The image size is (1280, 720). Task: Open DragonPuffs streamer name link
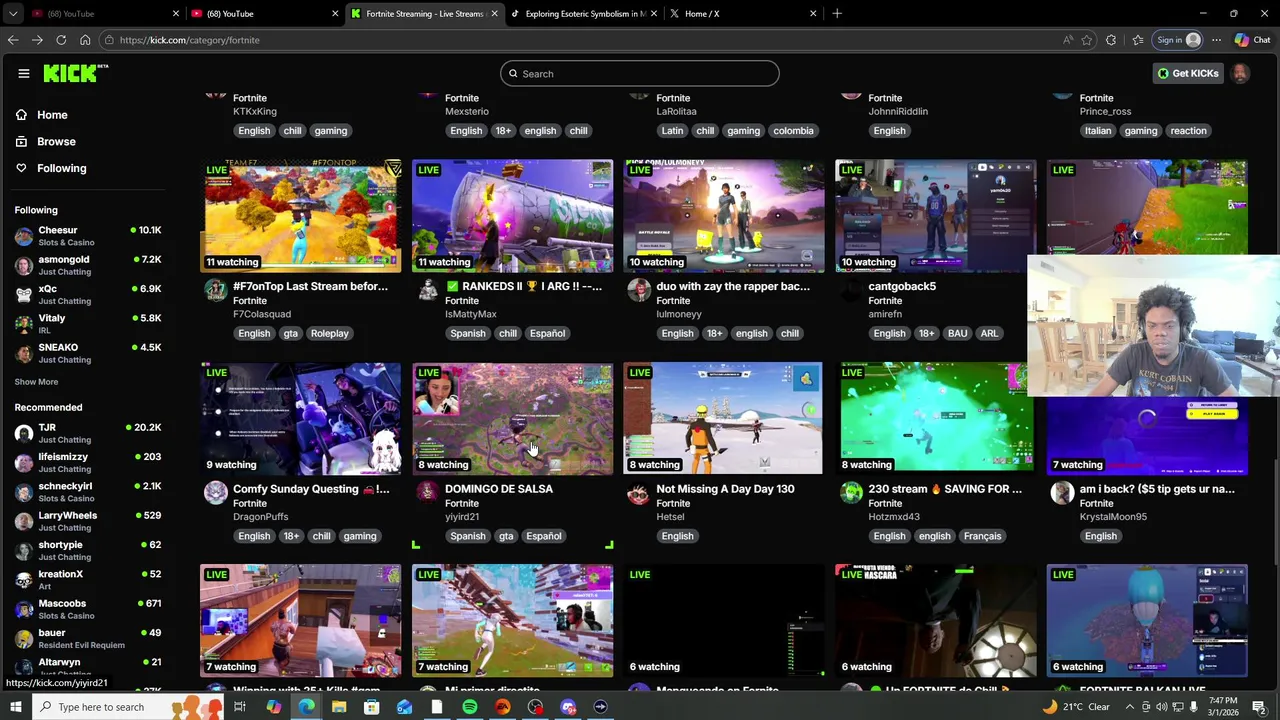(x=260, y=517)
